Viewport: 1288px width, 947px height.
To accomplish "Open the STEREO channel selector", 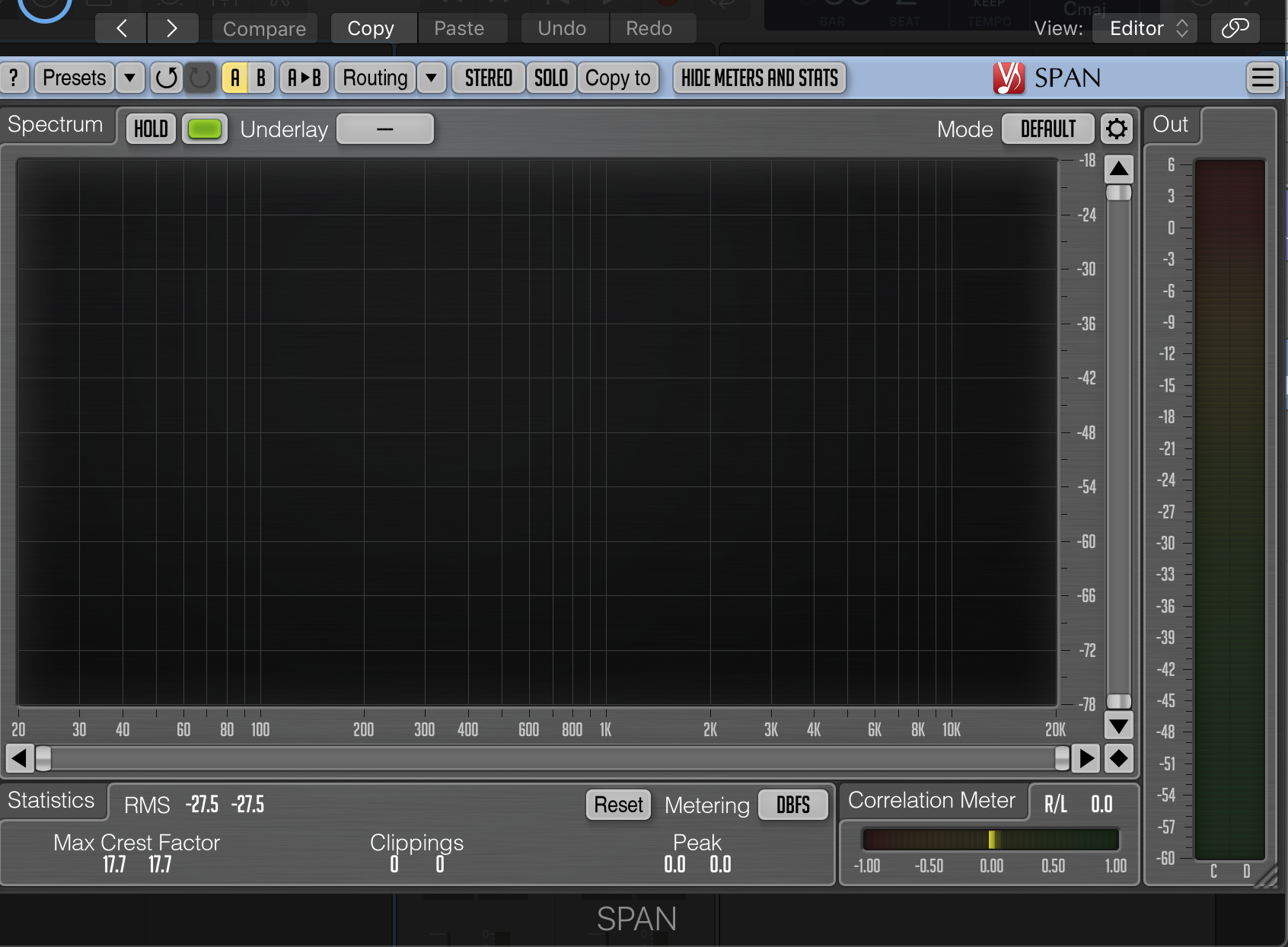I will 489,78.
